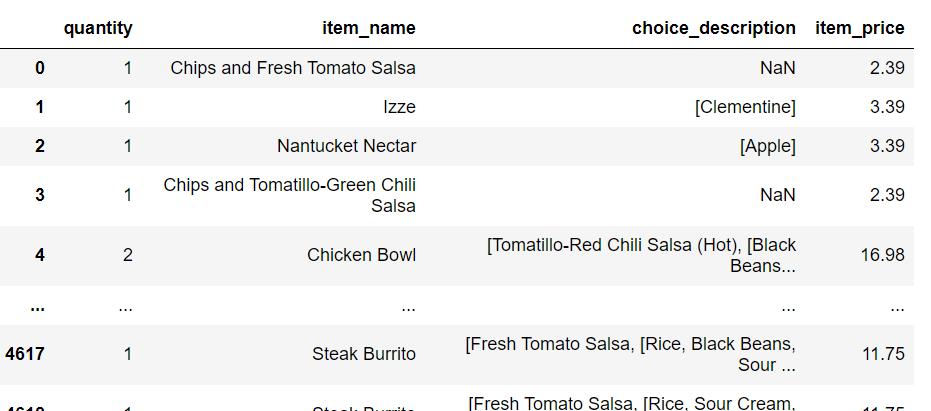The width and height of the screenshot is (931, 411).
Task: Select the Nantucket Nectar cell
Action: [x=346, y=146]
